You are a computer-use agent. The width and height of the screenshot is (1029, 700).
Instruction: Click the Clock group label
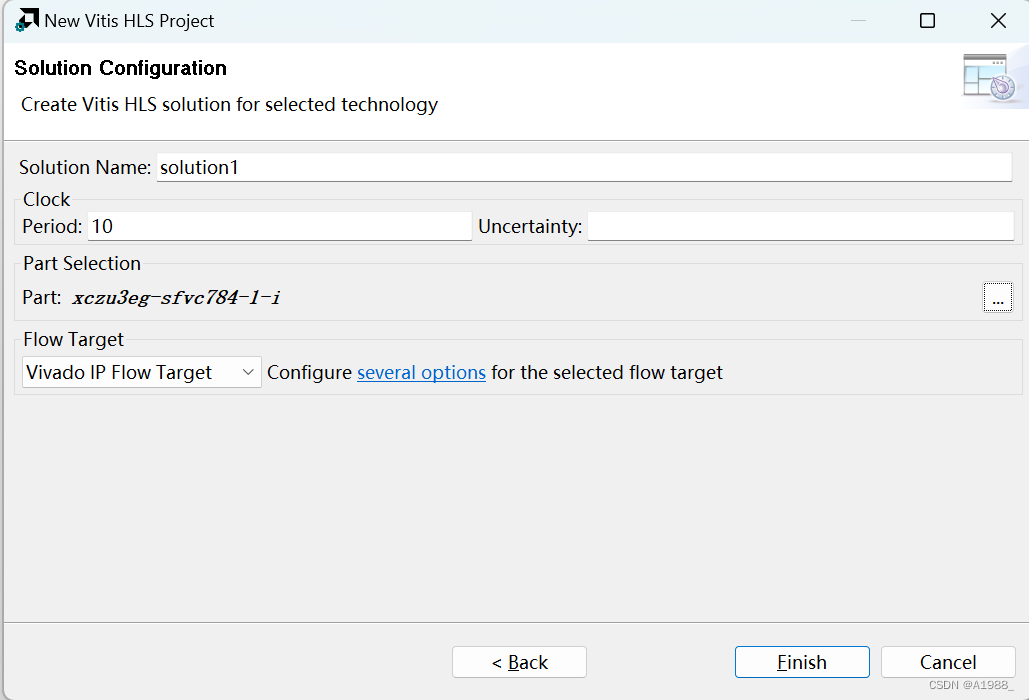click(x=46, y=199)
